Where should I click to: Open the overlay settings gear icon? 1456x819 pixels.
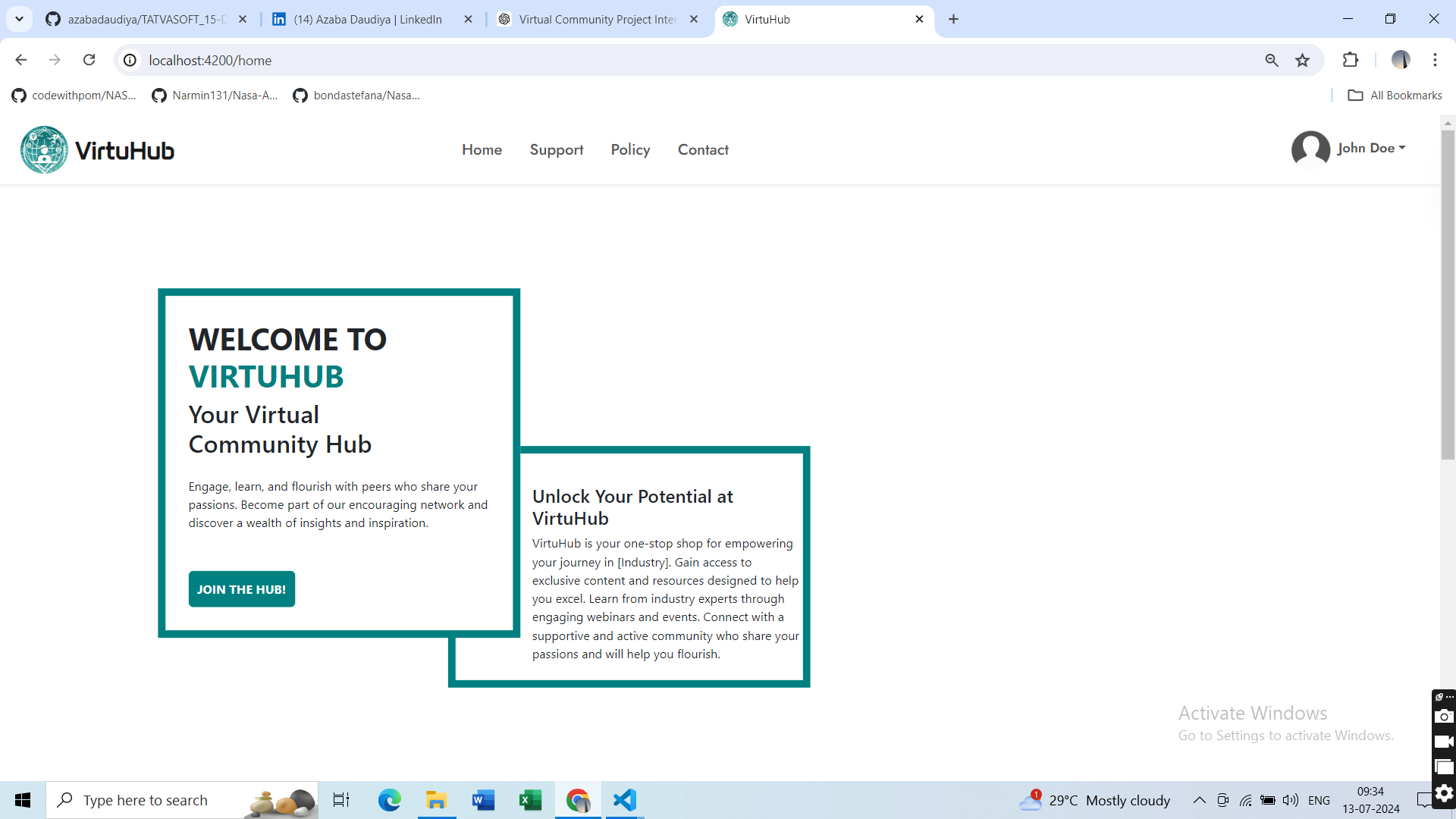(1444, 793)
